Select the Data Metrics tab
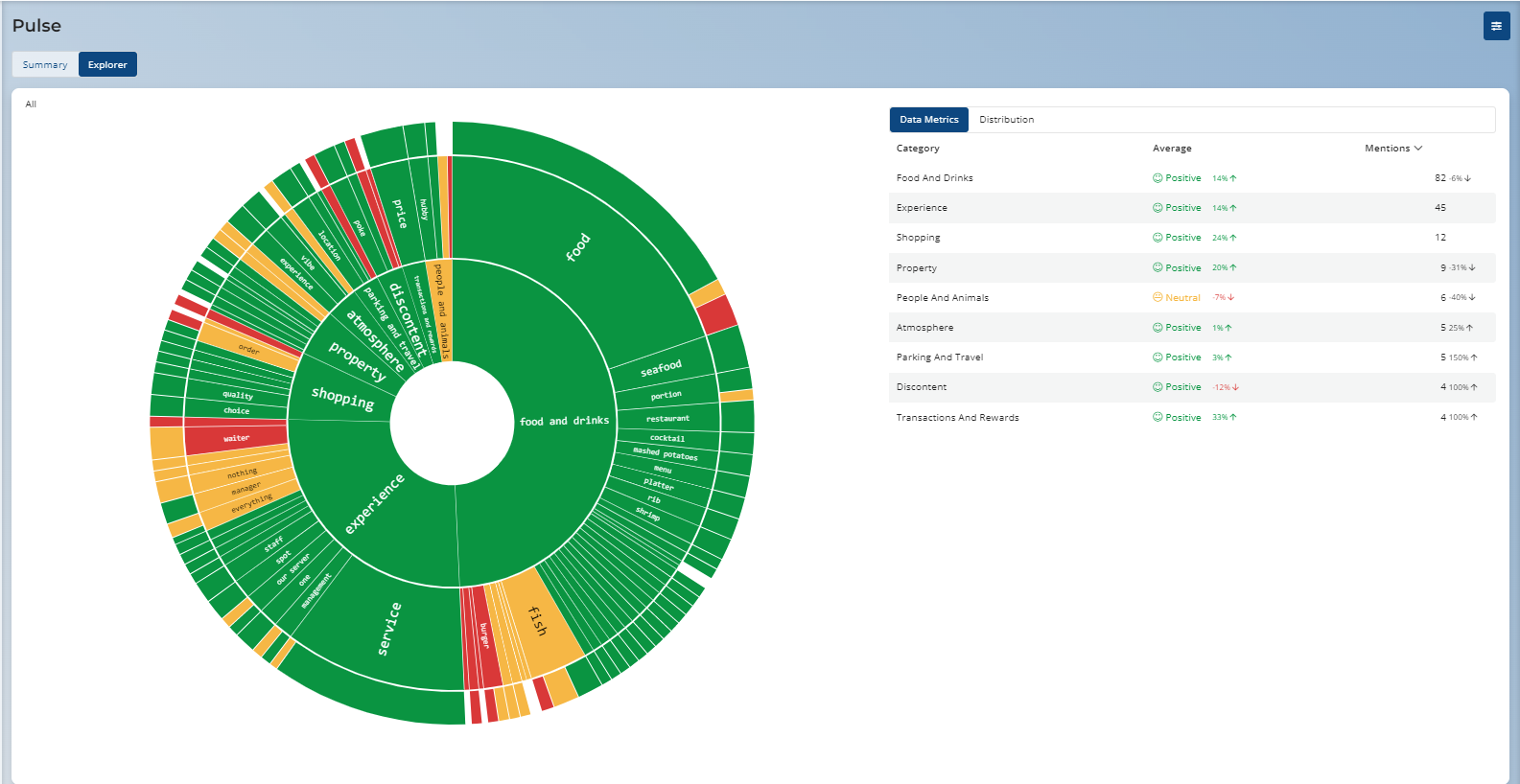 tap(928, 120)
